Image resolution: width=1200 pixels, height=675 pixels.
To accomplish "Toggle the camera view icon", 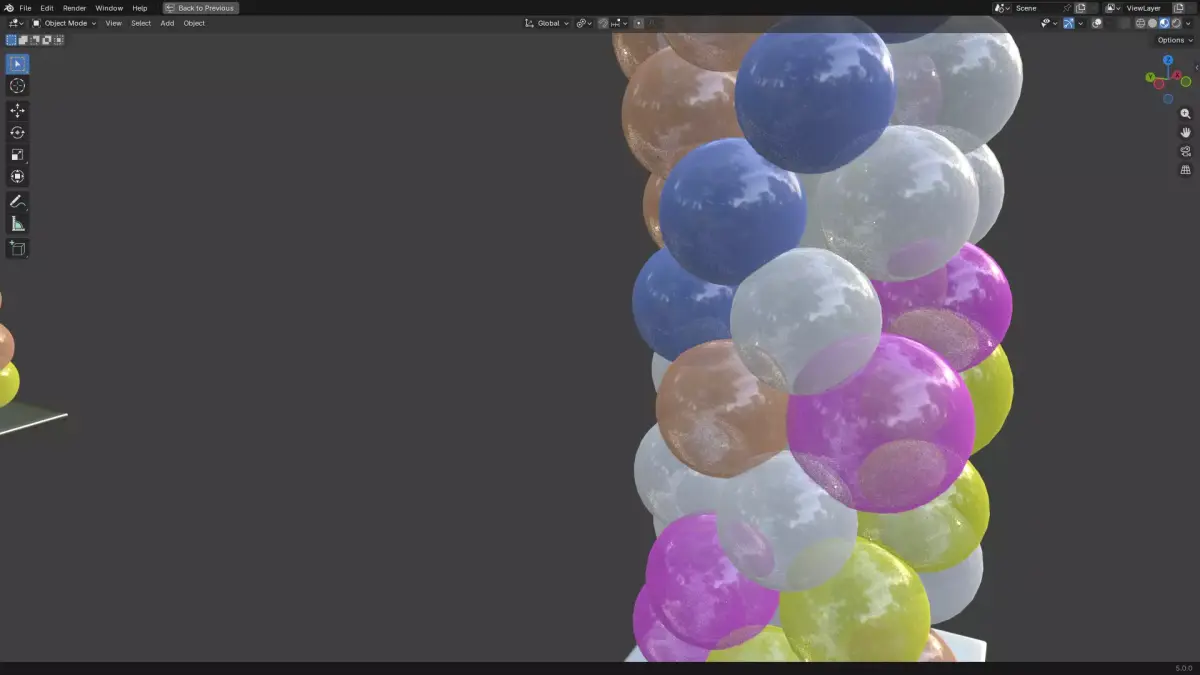I will point(1186,151).
